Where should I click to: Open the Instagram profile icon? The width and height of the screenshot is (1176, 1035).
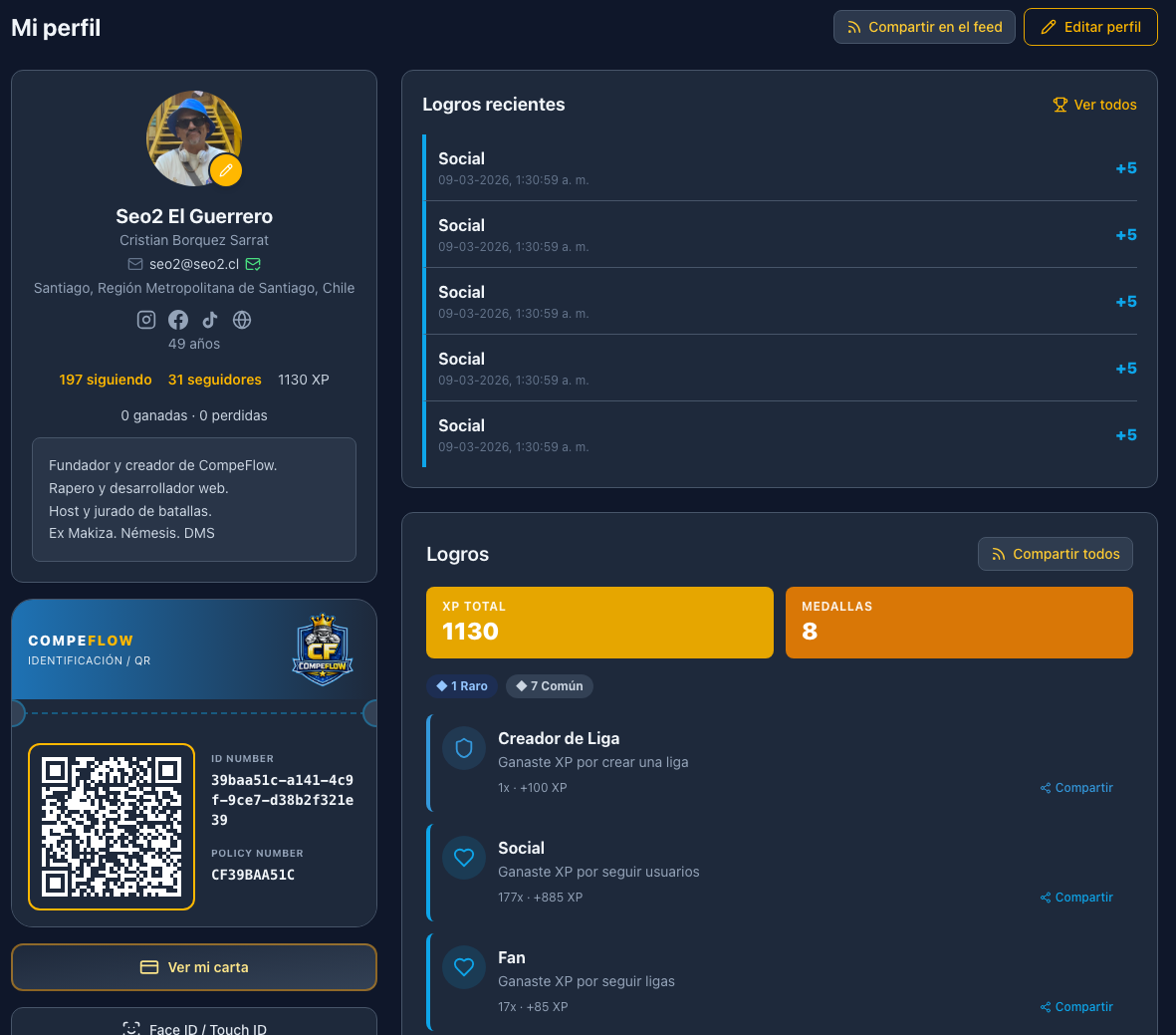pos(146,320)
